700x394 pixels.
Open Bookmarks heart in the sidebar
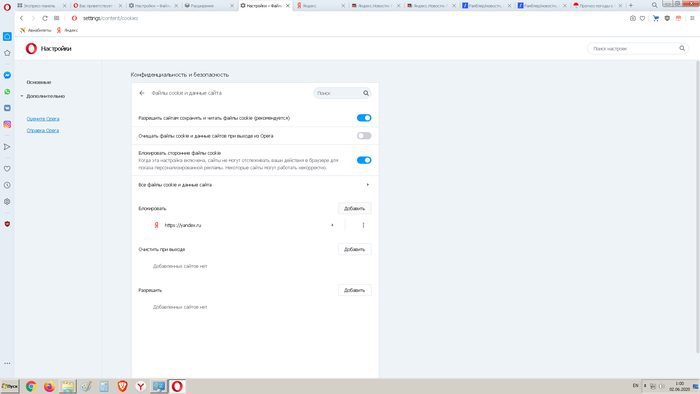pos(7,169)
